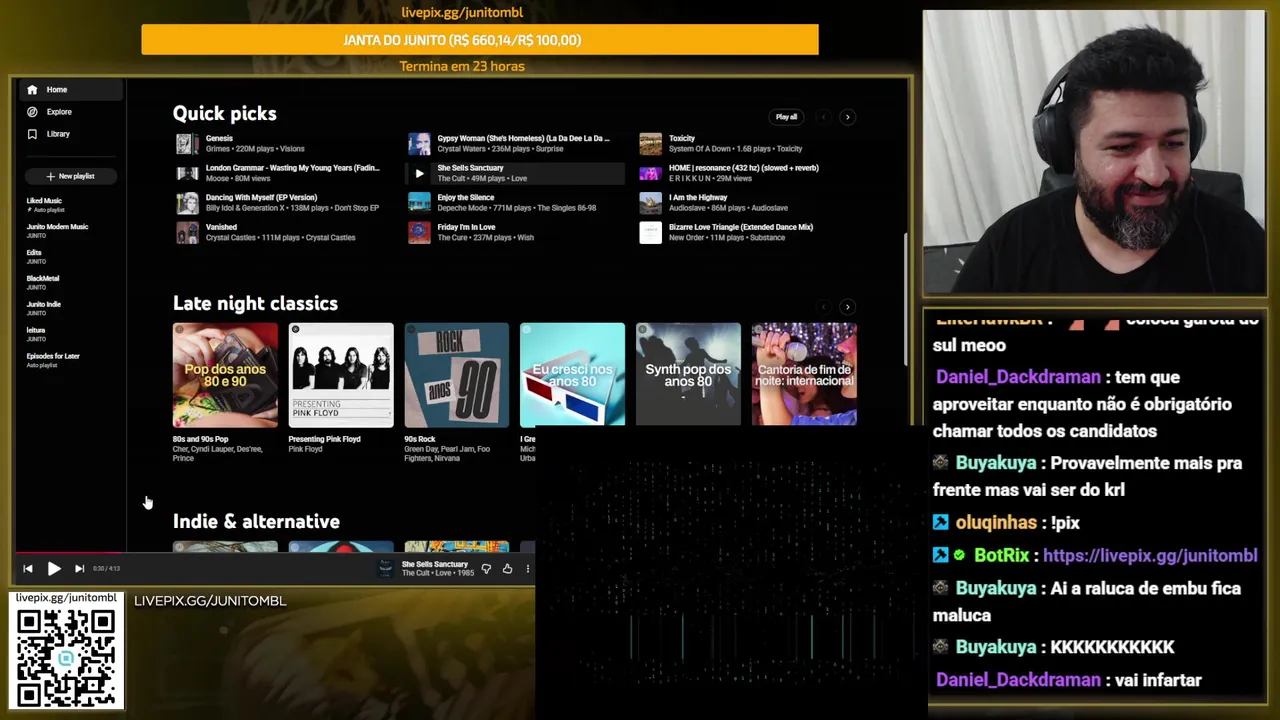Open Episodes for Later playlist
The width and height of the screenshot is (1280, 720).
(x=53, y=359)
